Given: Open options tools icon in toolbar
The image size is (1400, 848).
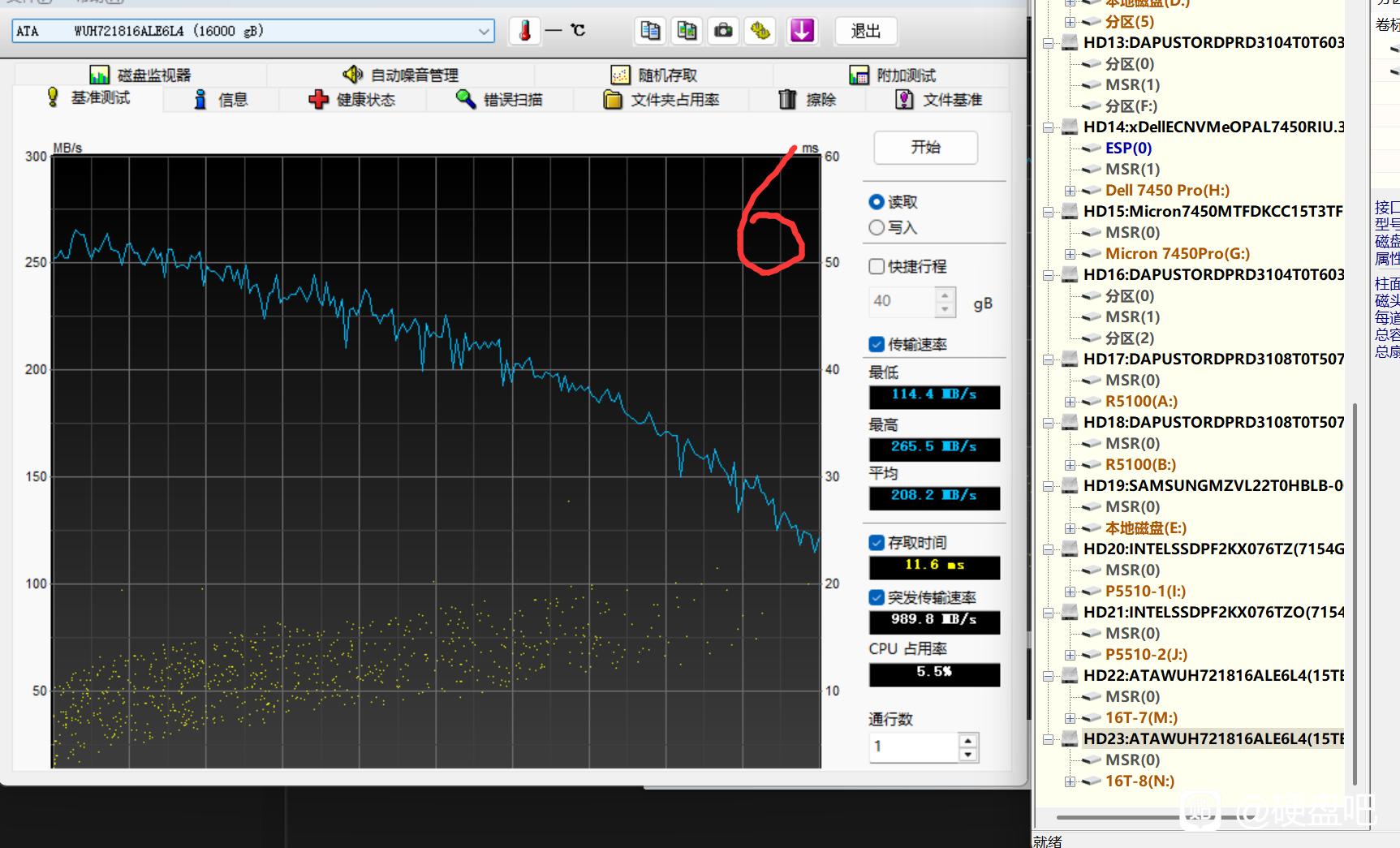Looking at the screenshot, I should (760, 31).
